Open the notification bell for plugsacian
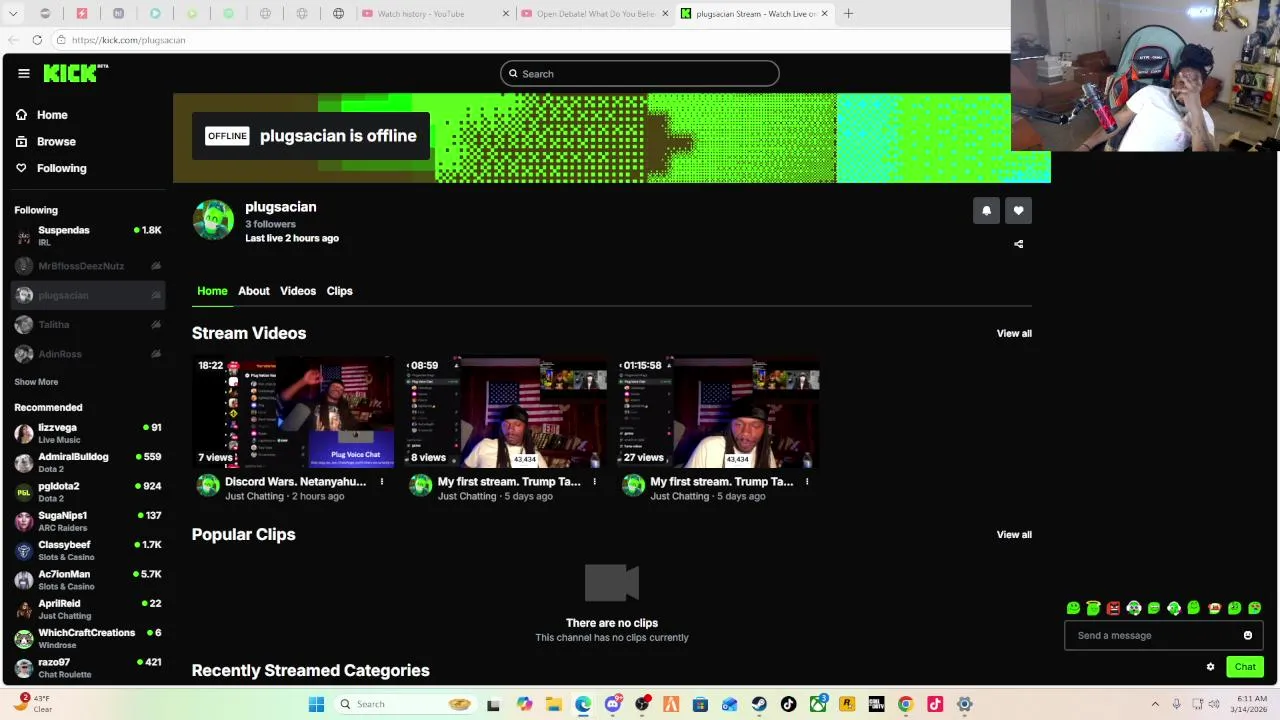Screen dimensions: 1280x720 (986, 210)
